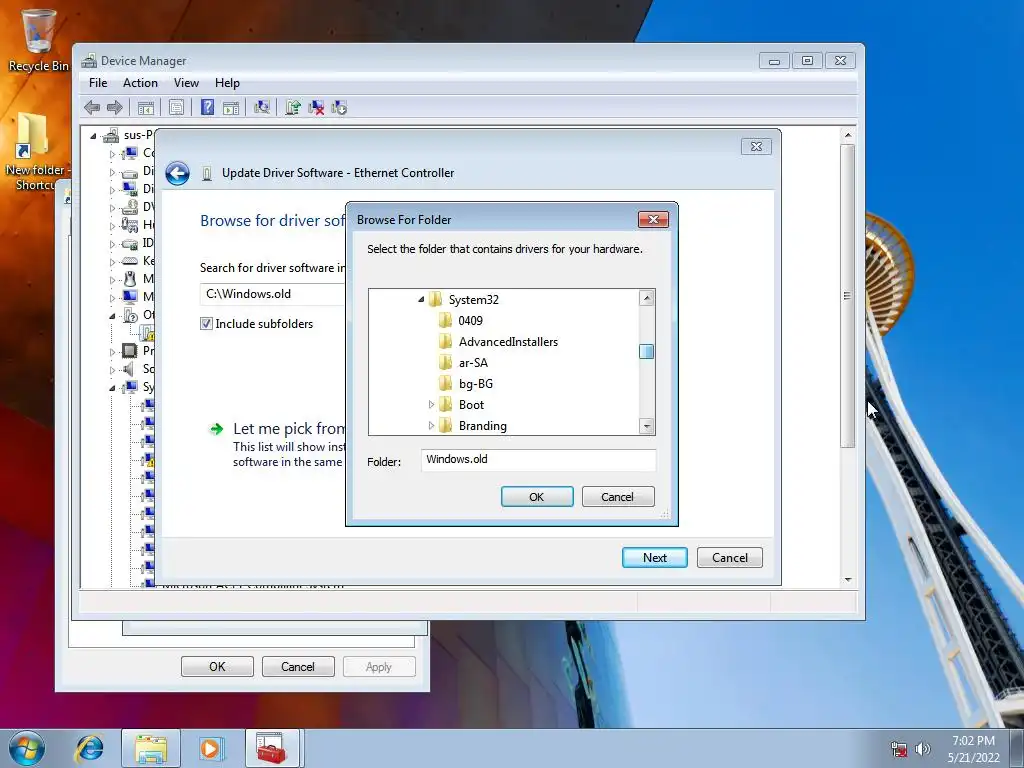Image resolution: width=1024 pixels, height=768 pixels.
Task: Collapse the root computer node in Device Manager
Action: [x=93, y=136]
